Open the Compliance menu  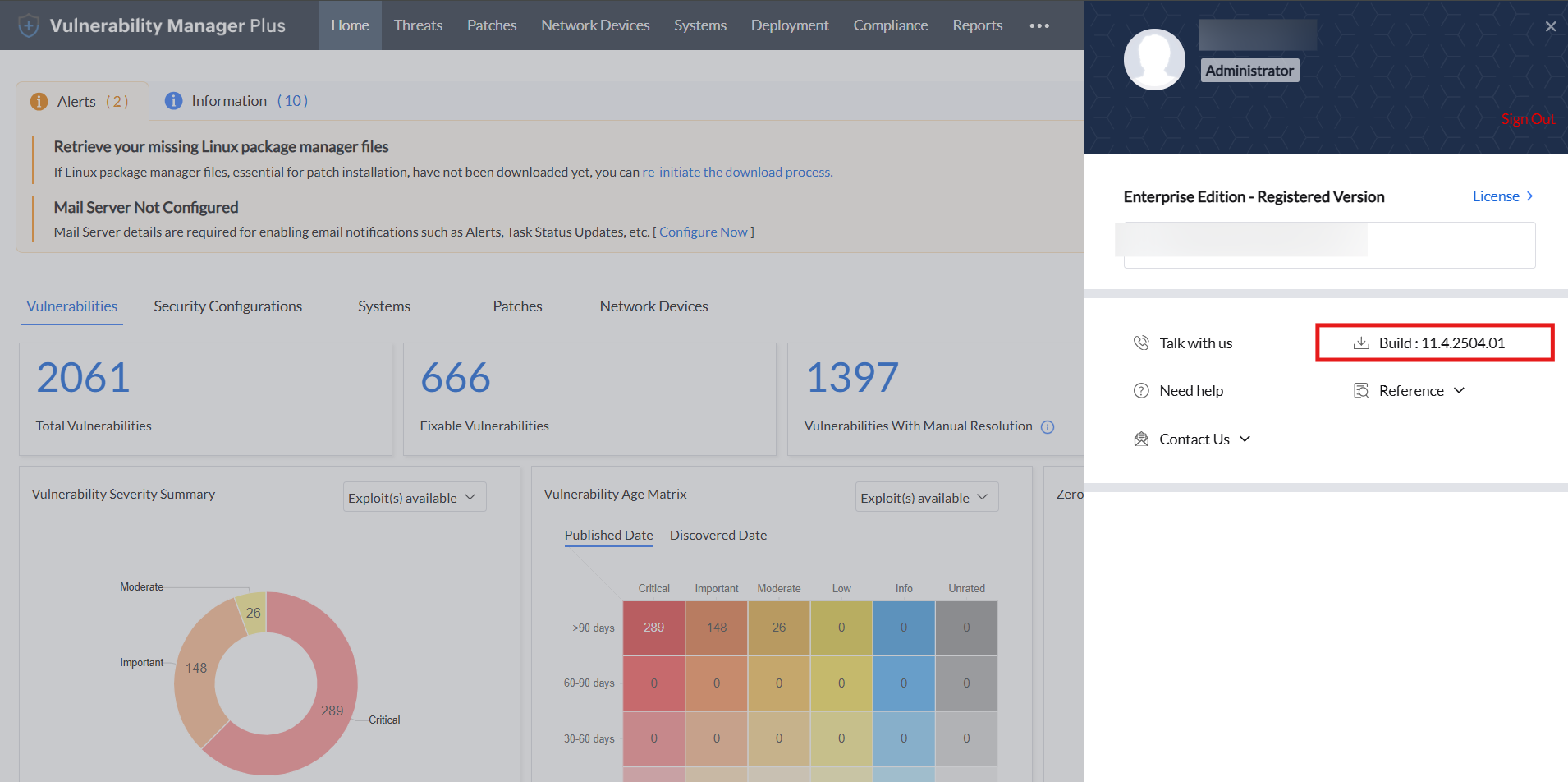tap(891, 25)
